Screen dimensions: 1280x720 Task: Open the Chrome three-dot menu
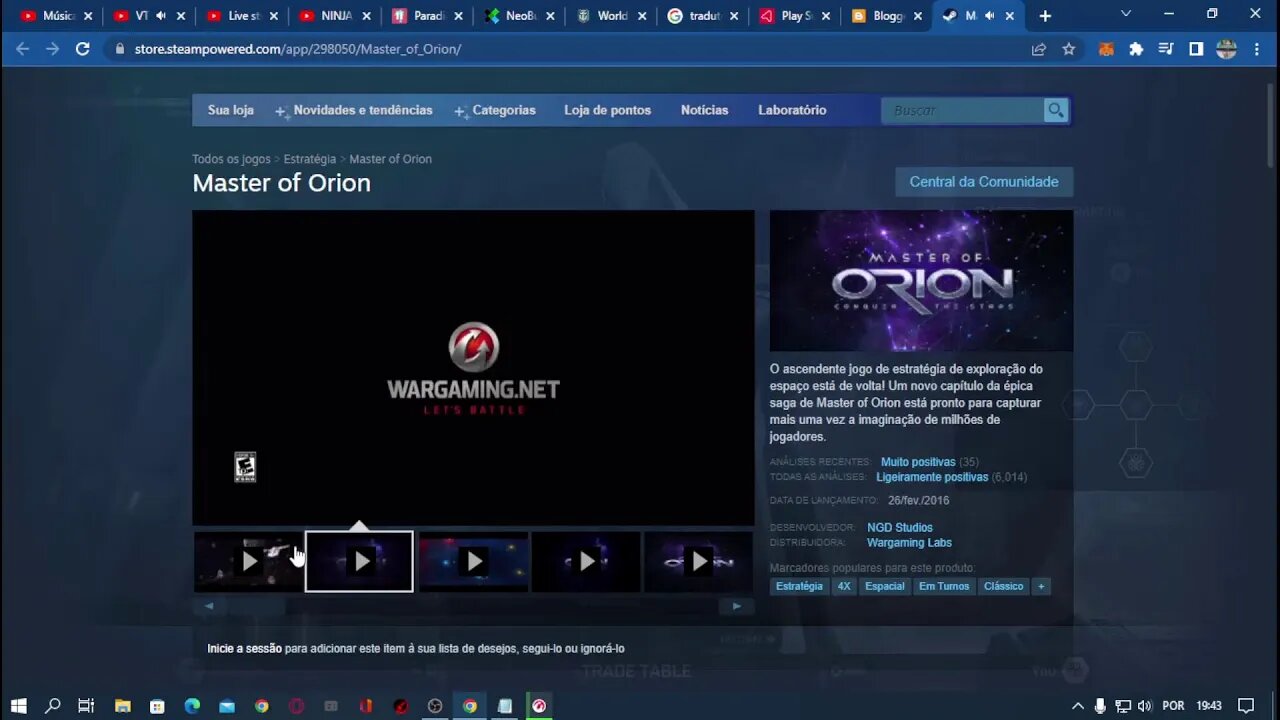[x=1256, y=49]
